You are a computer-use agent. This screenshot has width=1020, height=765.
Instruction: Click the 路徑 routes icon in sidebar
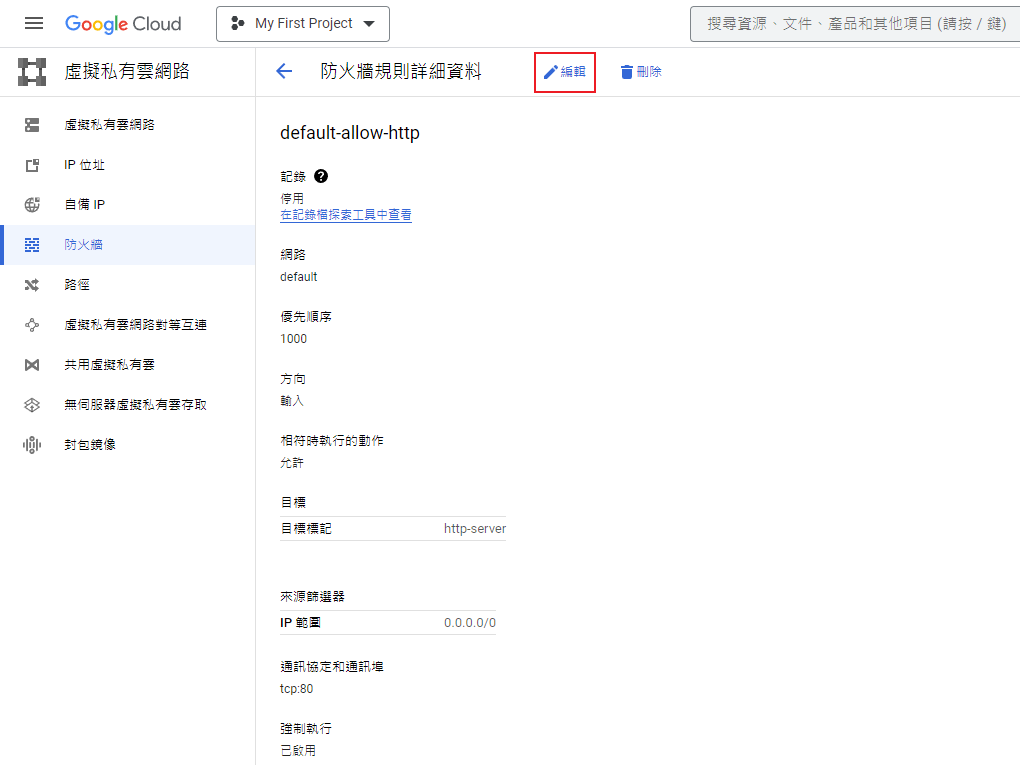[x=33, y=284]
